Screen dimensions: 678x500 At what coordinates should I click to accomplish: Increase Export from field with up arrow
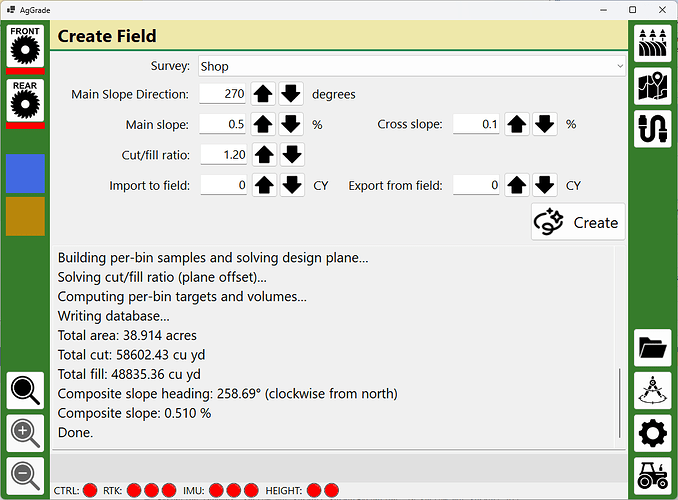point(517,186)
